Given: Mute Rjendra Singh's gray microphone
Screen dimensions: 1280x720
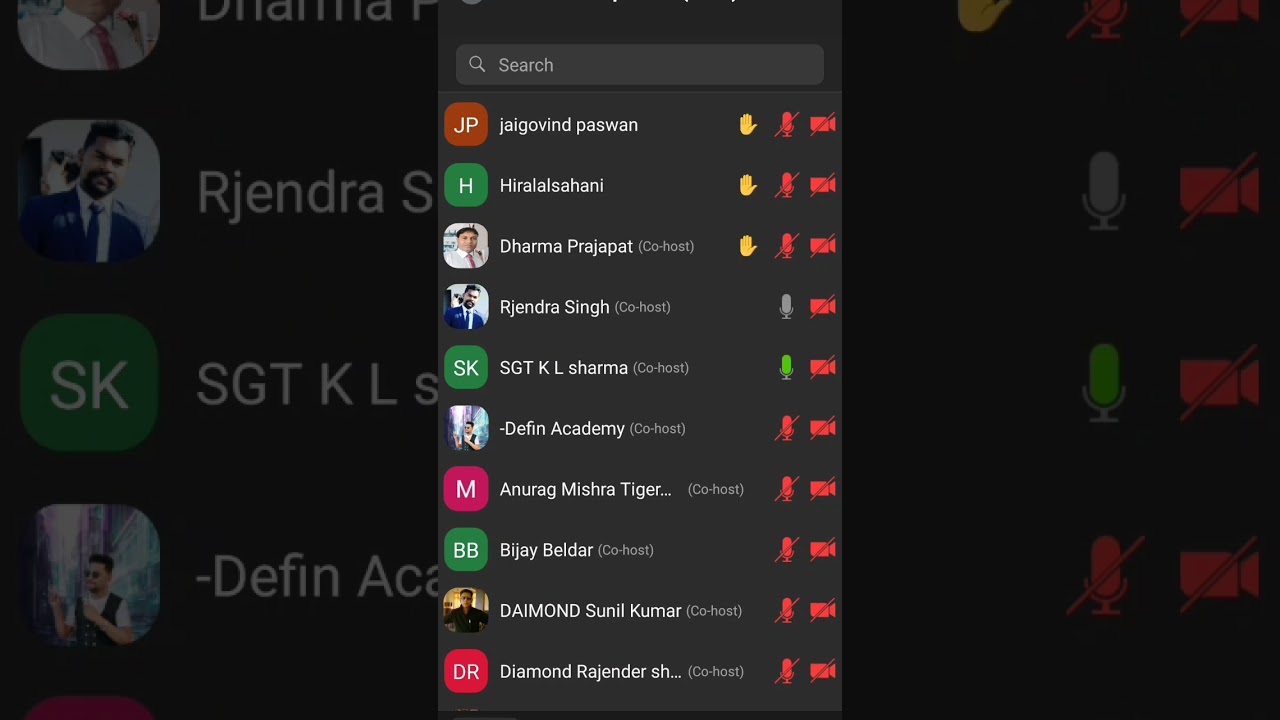Looking at the screenshot, I should pos(786,307).
